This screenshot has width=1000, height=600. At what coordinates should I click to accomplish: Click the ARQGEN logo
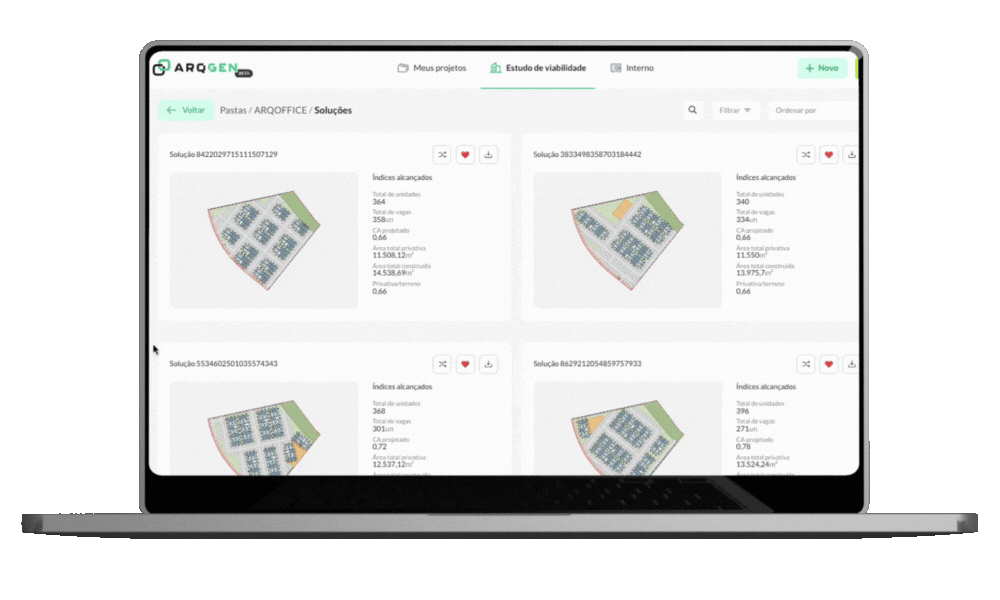pyautogui.click(x=201, y=68)
